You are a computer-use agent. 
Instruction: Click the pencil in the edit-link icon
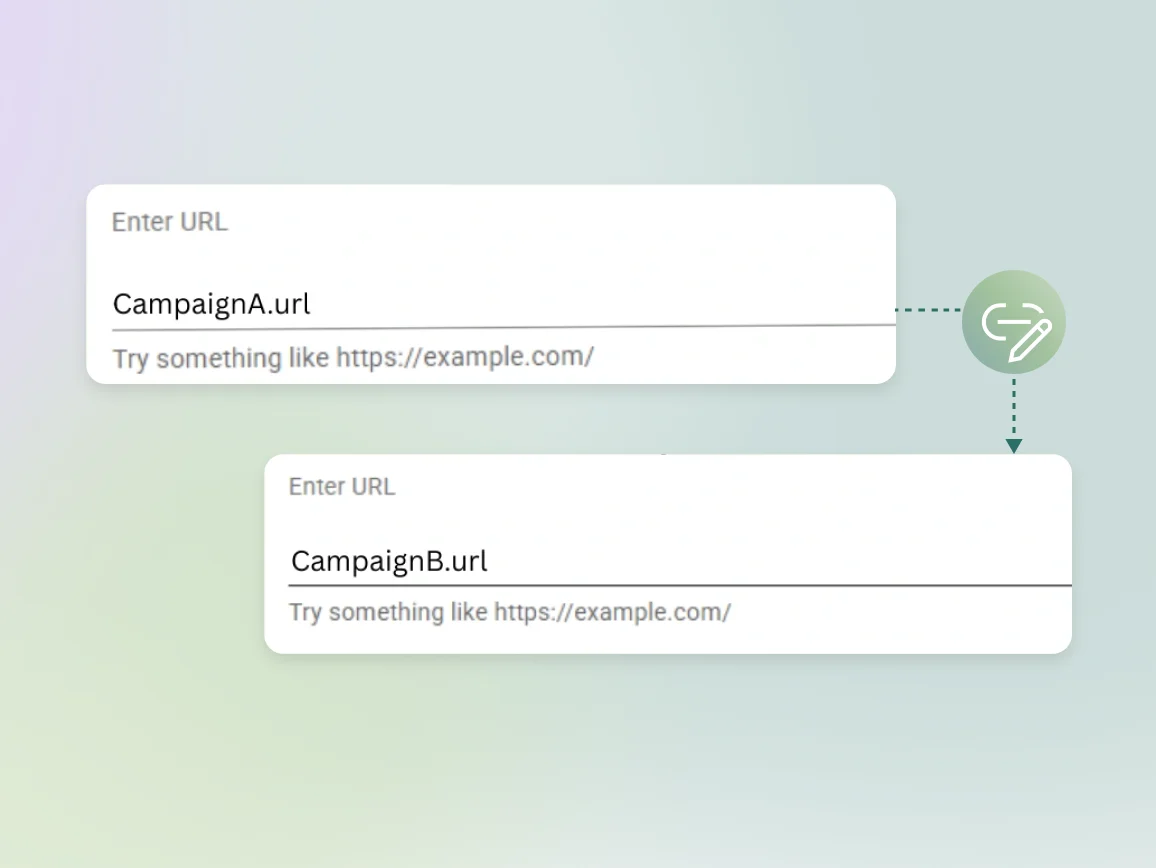[x=1030, y=340]
